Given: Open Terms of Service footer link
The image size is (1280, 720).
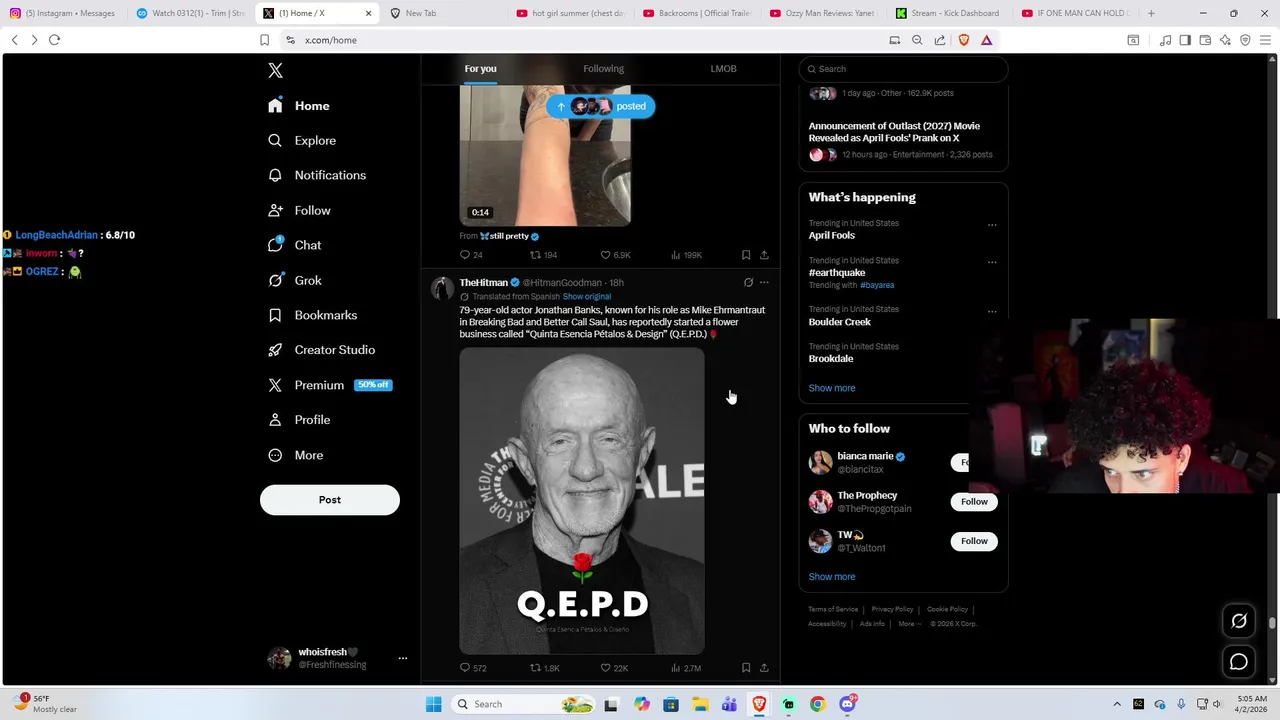Looking at the screenshot, I should pos(833,609).
